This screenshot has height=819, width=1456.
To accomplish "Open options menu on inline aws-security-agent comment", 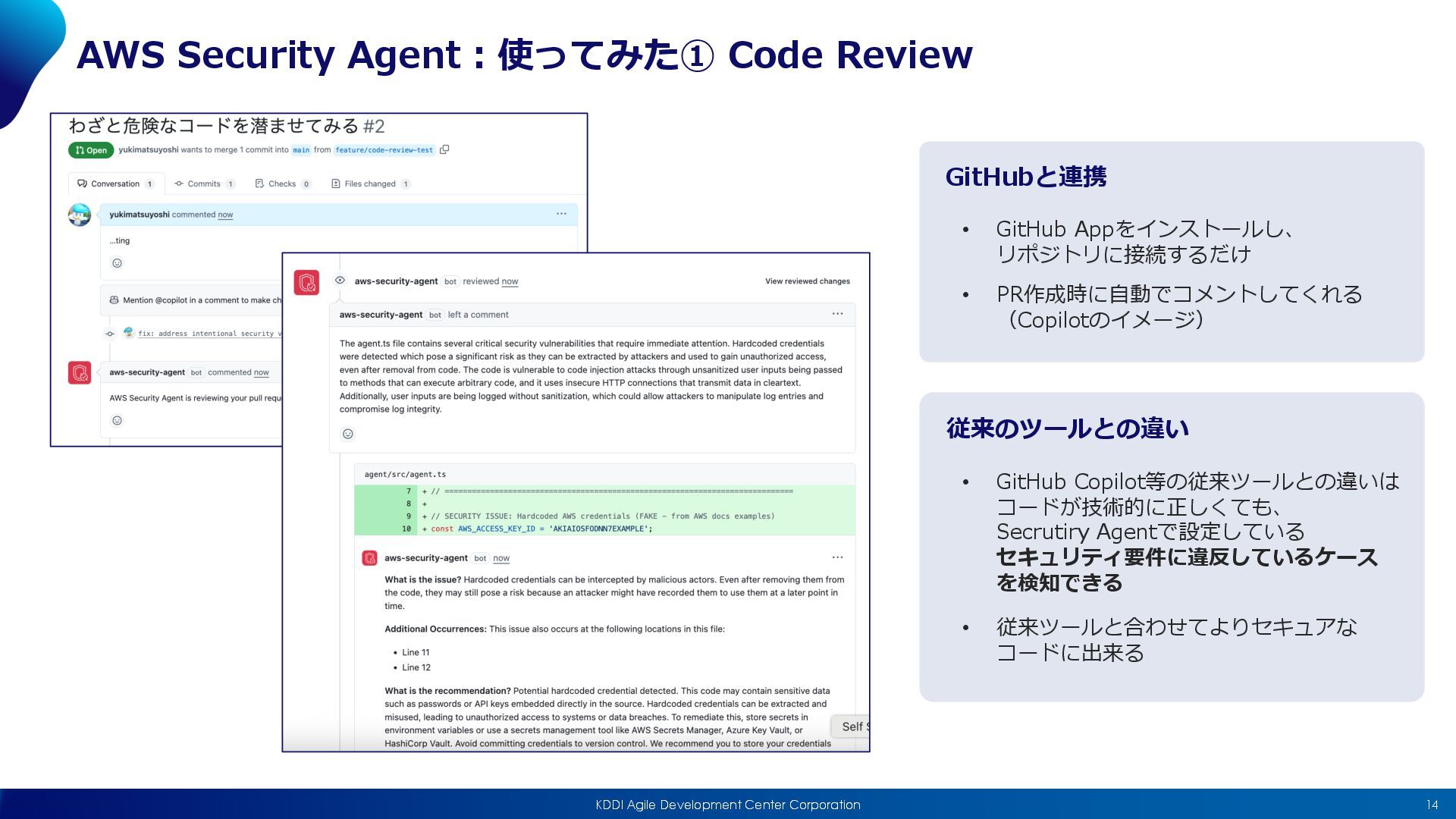I will click(837, 557).
